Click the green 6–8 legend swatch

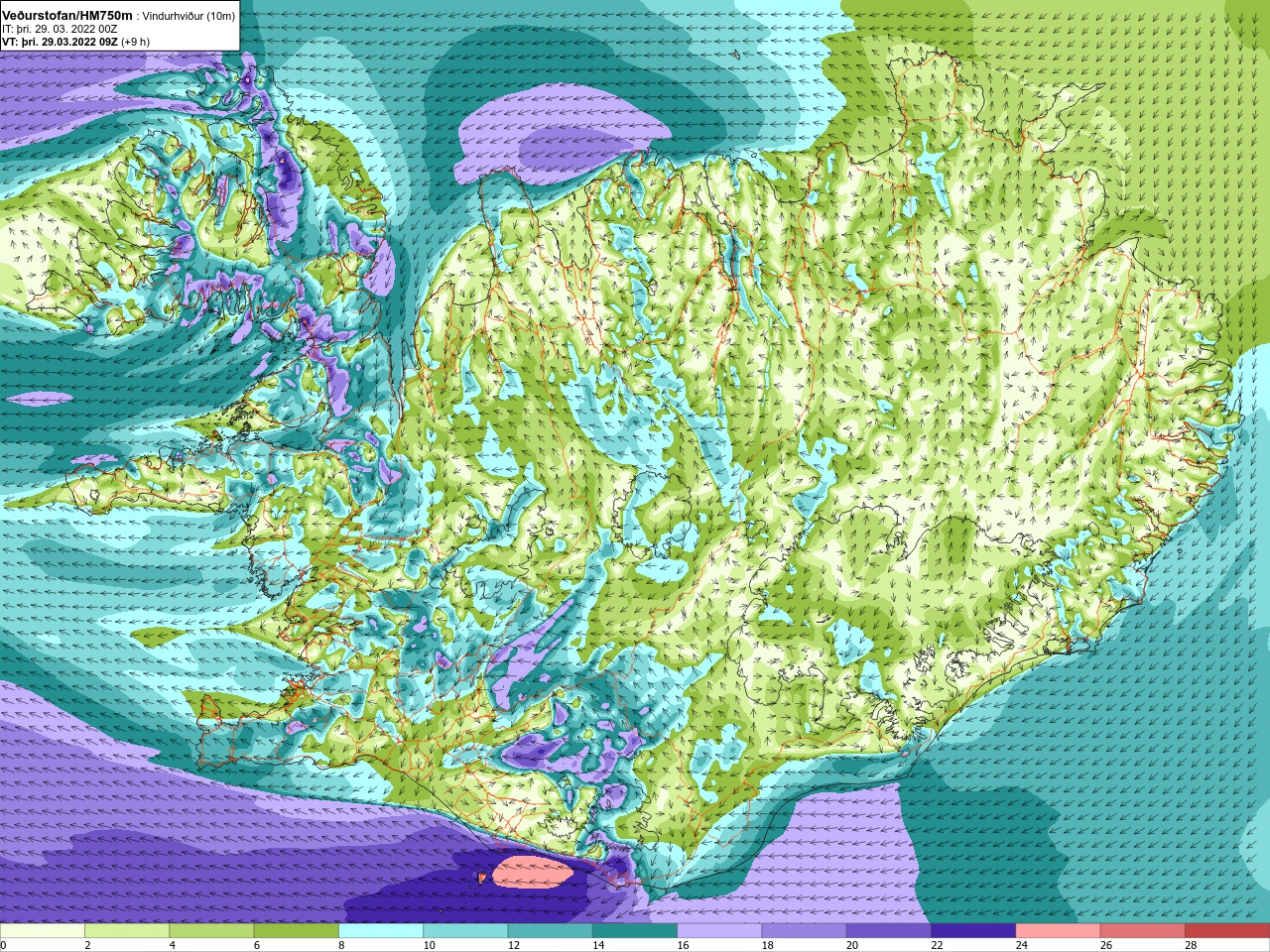pyautogui.click(x=297, y=931)
